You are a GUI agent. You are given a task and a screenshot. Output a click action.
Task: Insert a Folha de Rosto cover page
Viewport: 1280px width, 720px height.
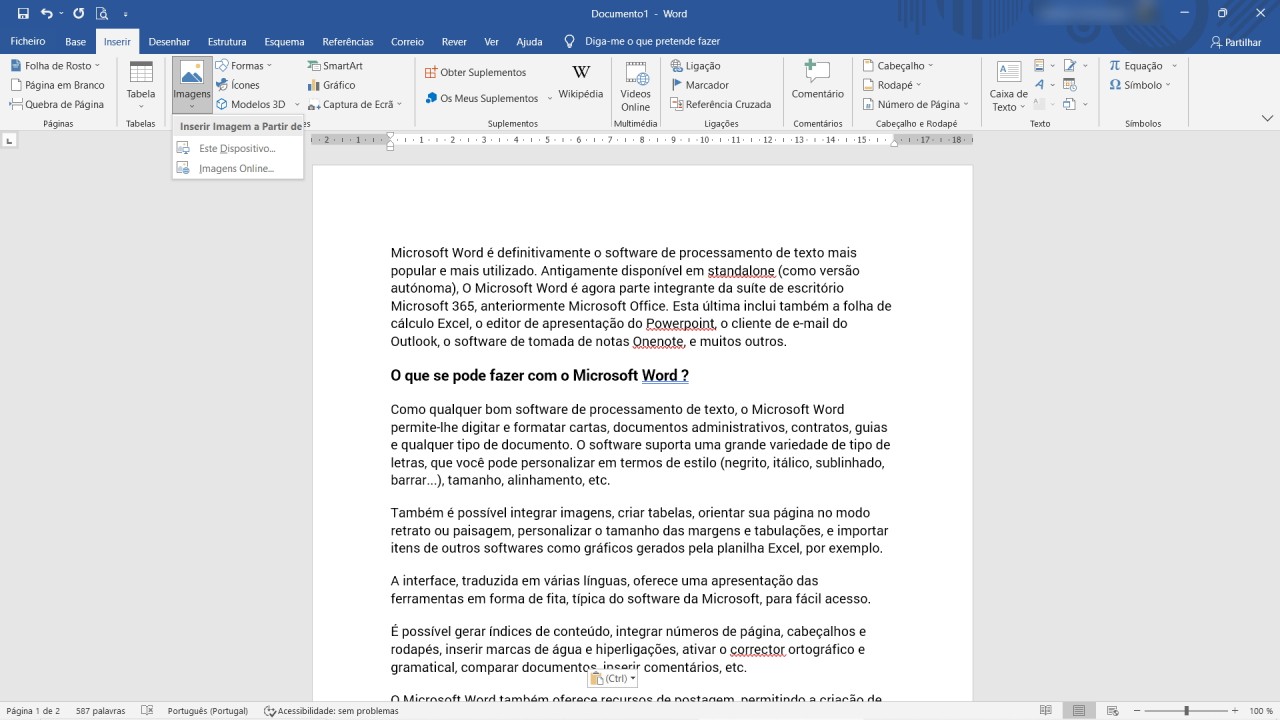click(x=55, y=66)
